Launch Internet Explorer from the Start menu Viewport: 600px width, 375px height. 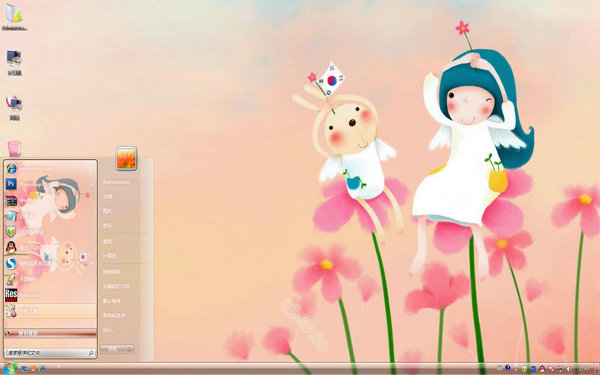coord(50,168)
